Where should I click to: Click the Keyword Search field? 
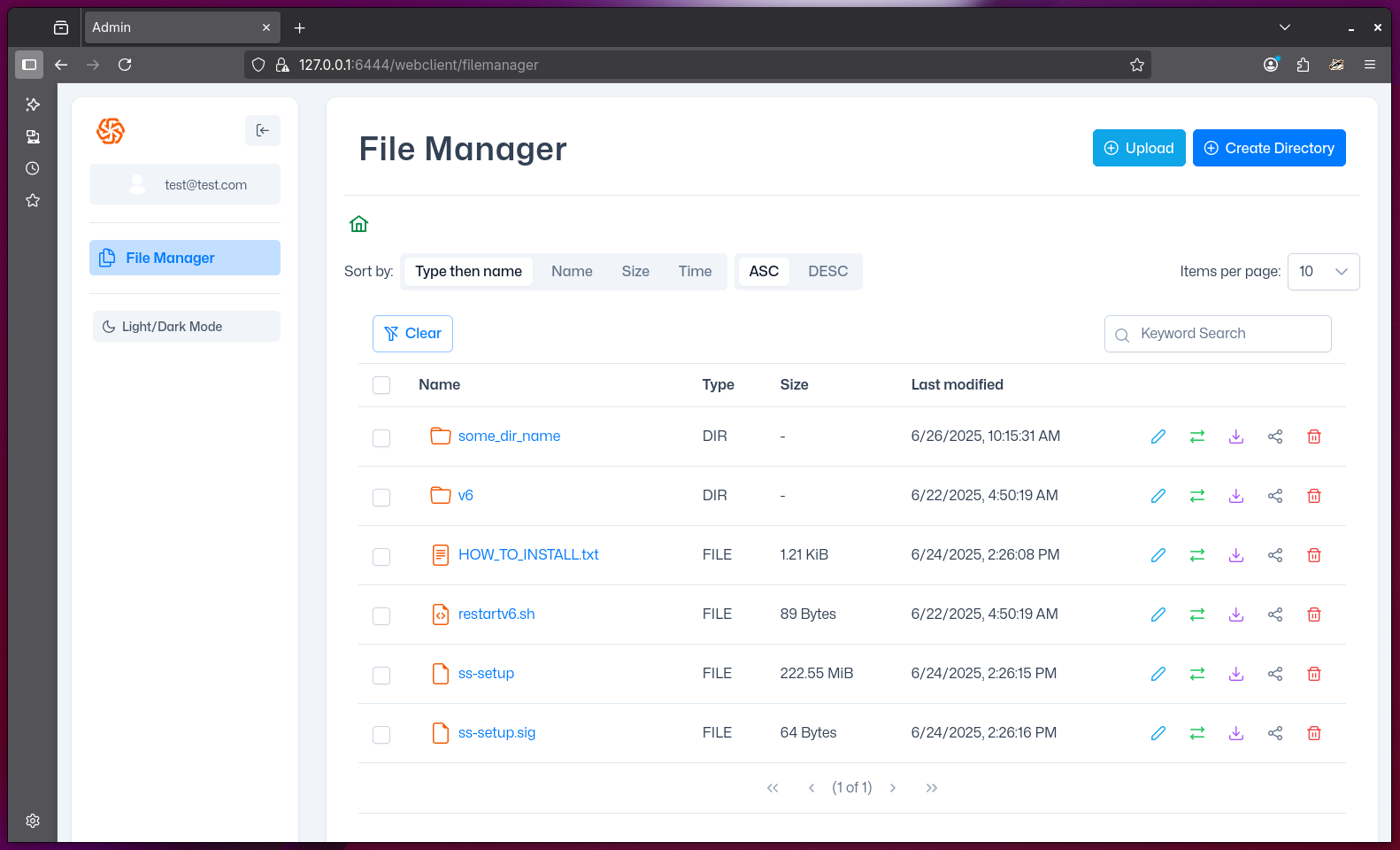click(1218, 334)
